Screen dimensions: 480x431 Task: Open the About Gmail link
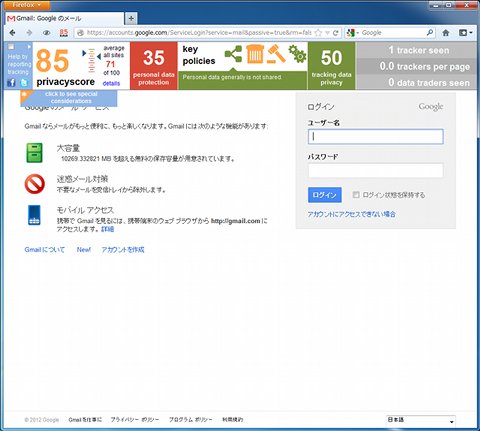[45, 250]
